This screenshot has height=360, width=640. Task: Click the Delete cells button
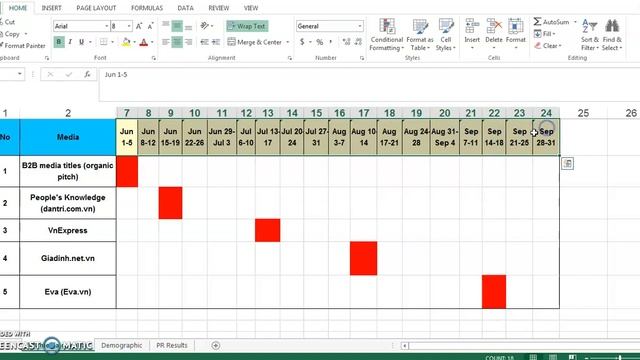[x=493, y=35]
